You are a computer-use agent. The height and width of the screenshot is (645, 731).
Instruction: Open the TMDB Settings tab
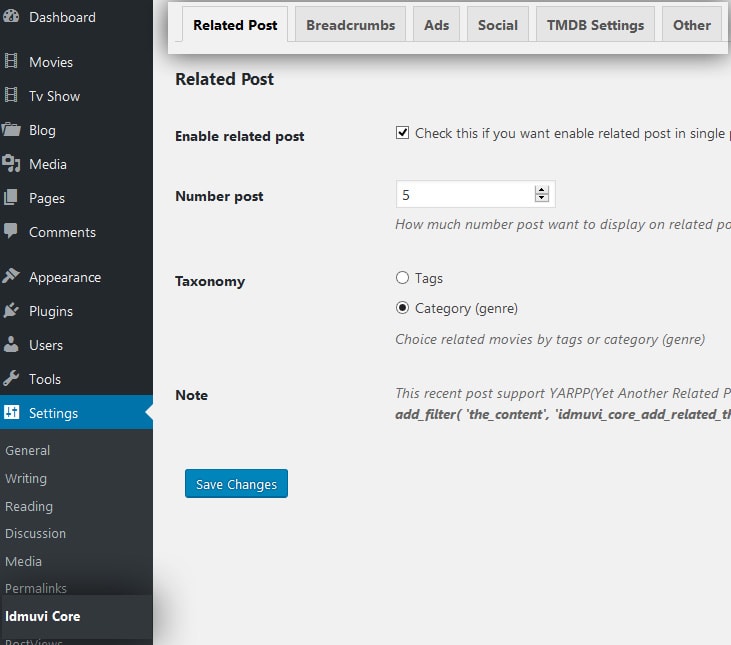(596, 25)
